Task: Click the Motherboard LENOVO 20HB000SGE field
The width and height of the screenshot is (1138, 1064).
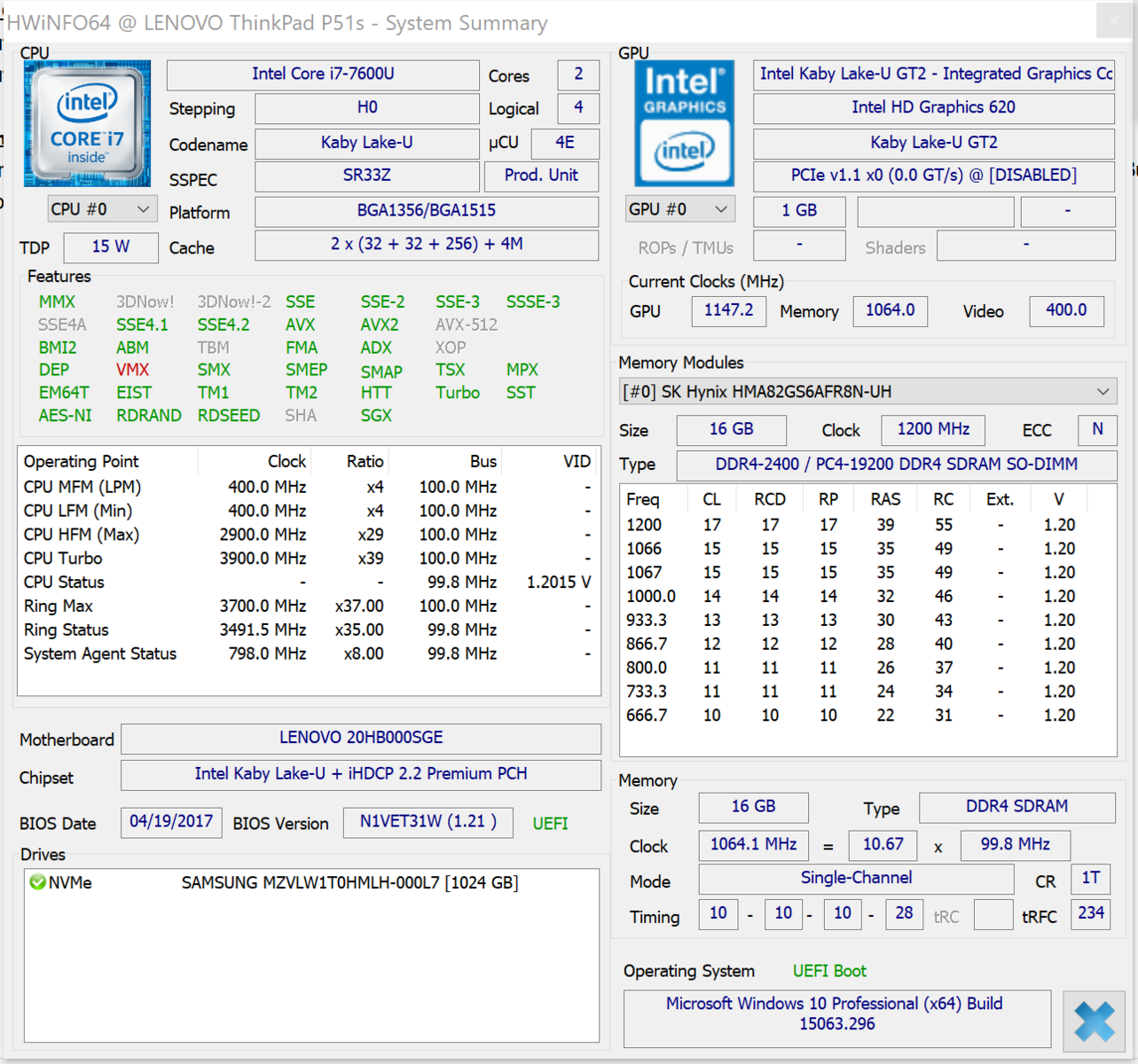Action: click(361, 739)
